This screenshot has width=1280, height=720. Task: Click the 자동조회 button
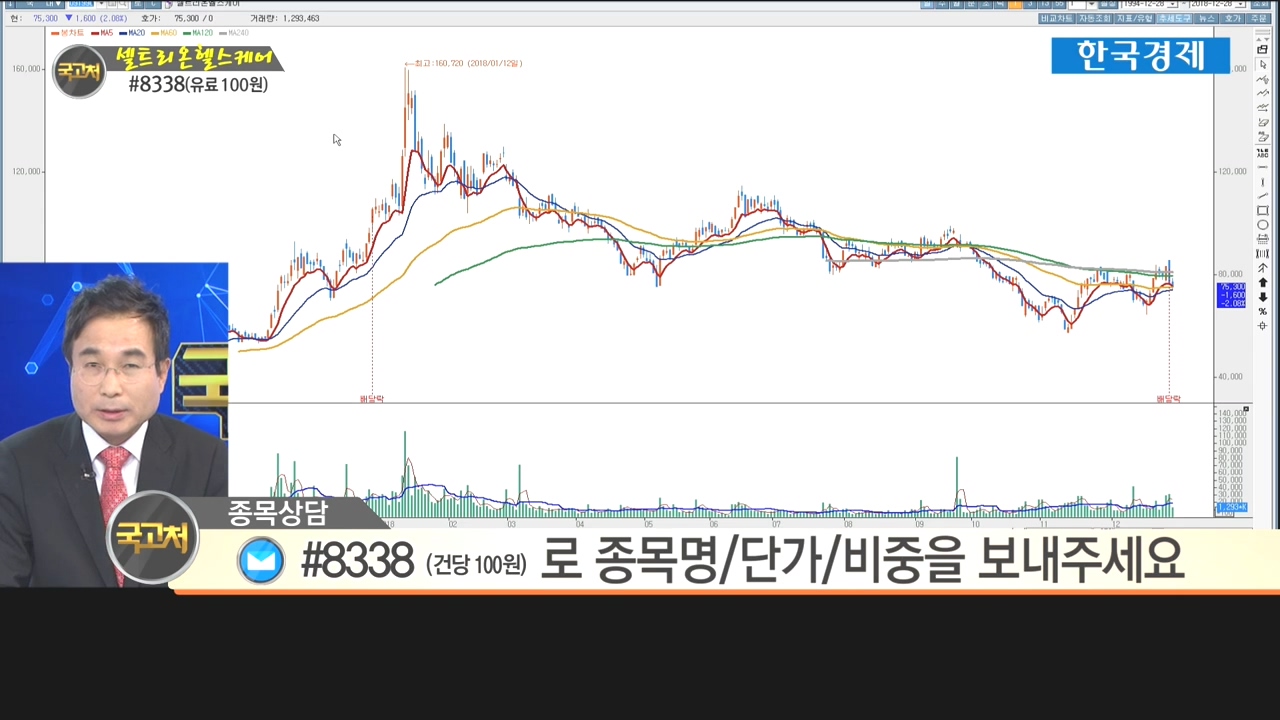(1095, 18)
